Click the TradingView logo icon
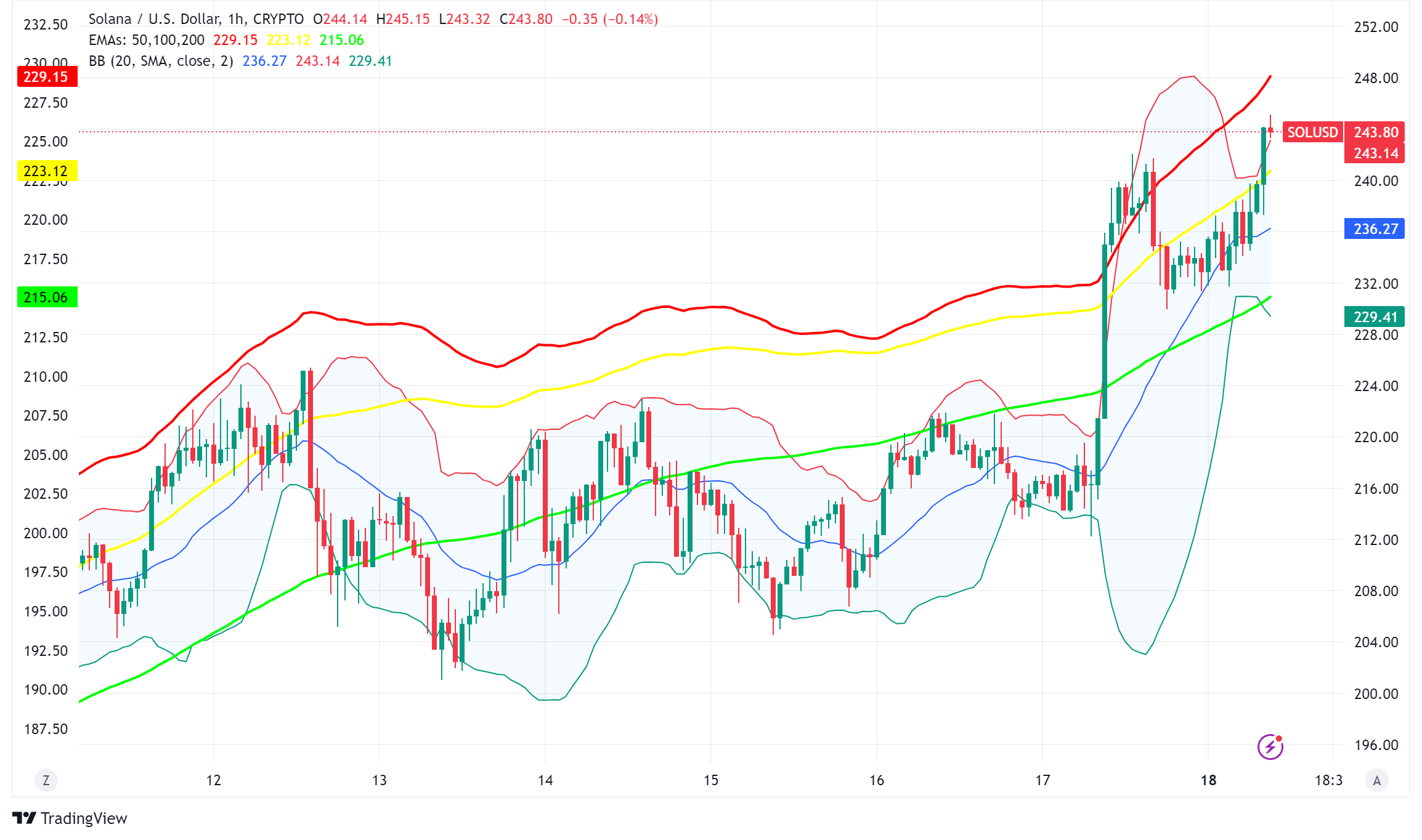The height and width of the screenshot is (840, 1422). click(24, 818)
